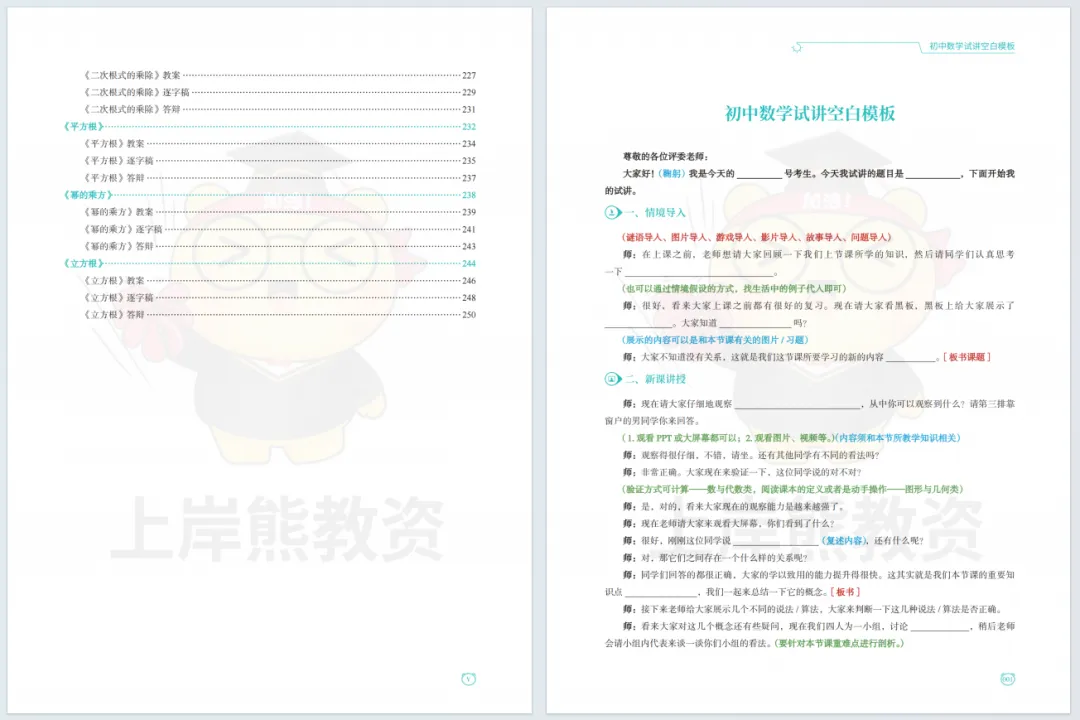Click the green note 也可以通过情境假设的方式
This screenshot has width=1080, height=720.
pyautogui.click(x=734, y=289)
